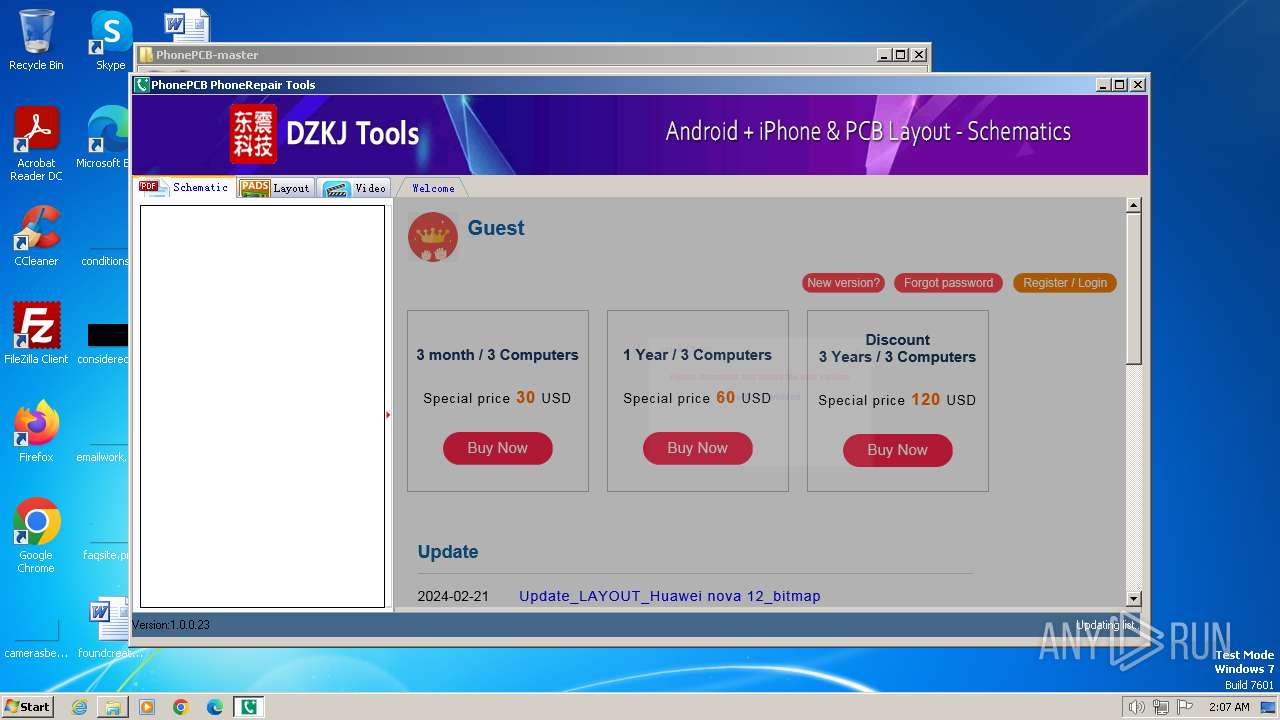The height and width of the screenshot is (720, 1280).
Task: Open Skype desktop shortcut
Action: tap(110, 40)
